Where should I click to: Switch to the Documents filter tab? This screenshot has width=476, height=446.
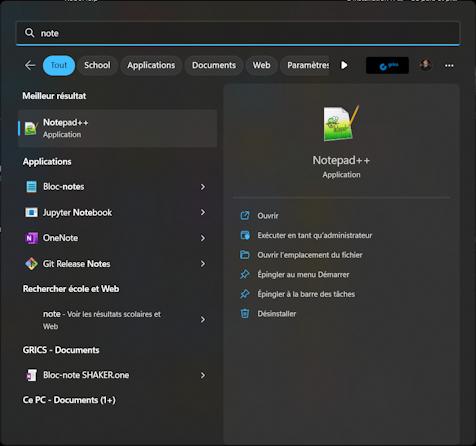[x=214, y=65]
